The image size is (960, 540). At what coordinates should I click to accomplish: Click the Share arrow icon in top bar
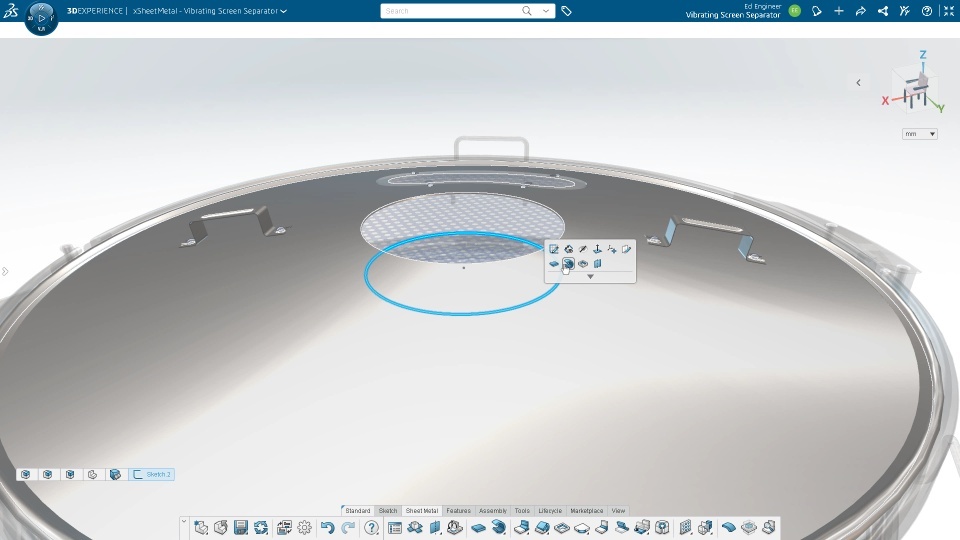click(861, 11)
